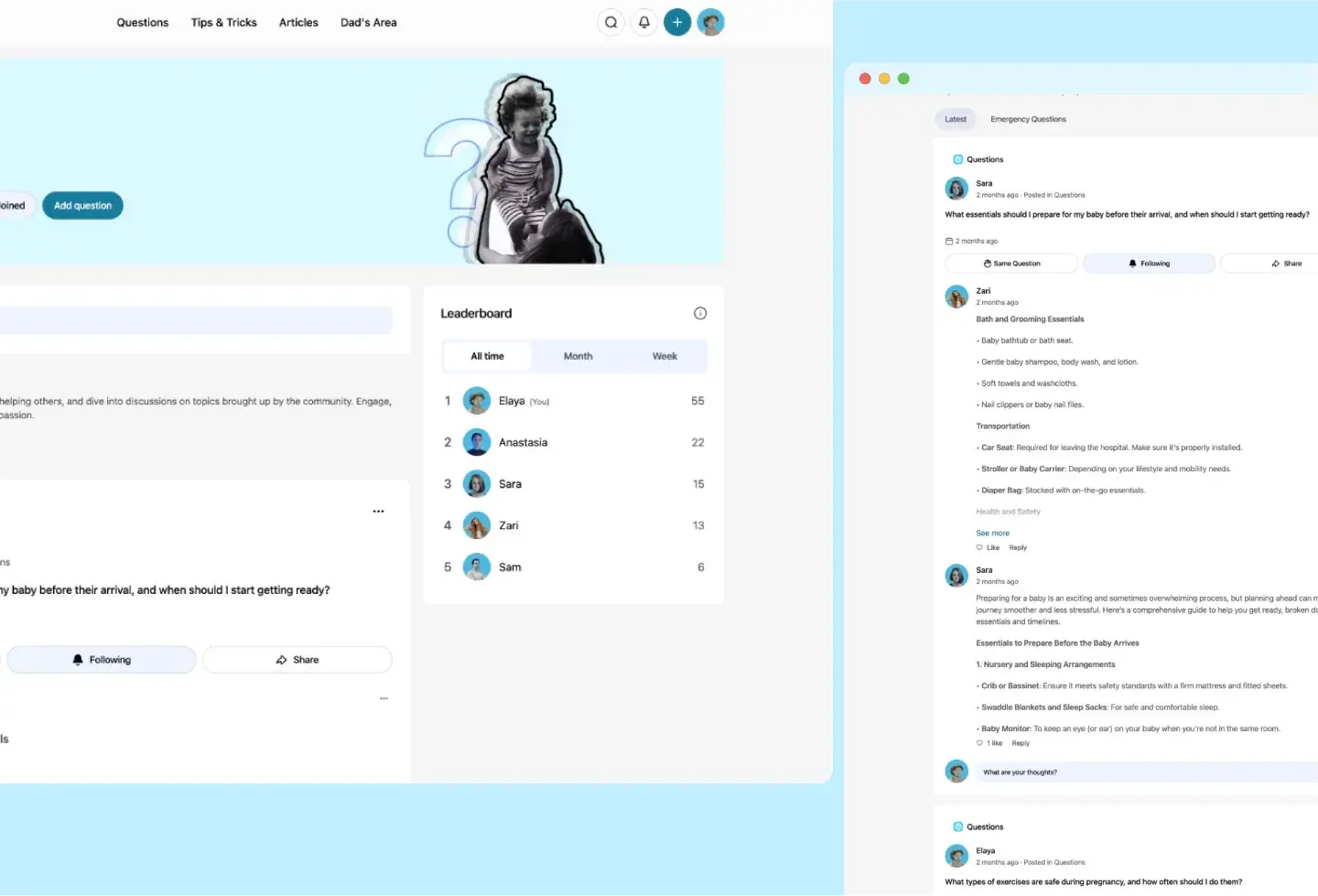Open the exercises during pregnancy question

pos(1093,881)
